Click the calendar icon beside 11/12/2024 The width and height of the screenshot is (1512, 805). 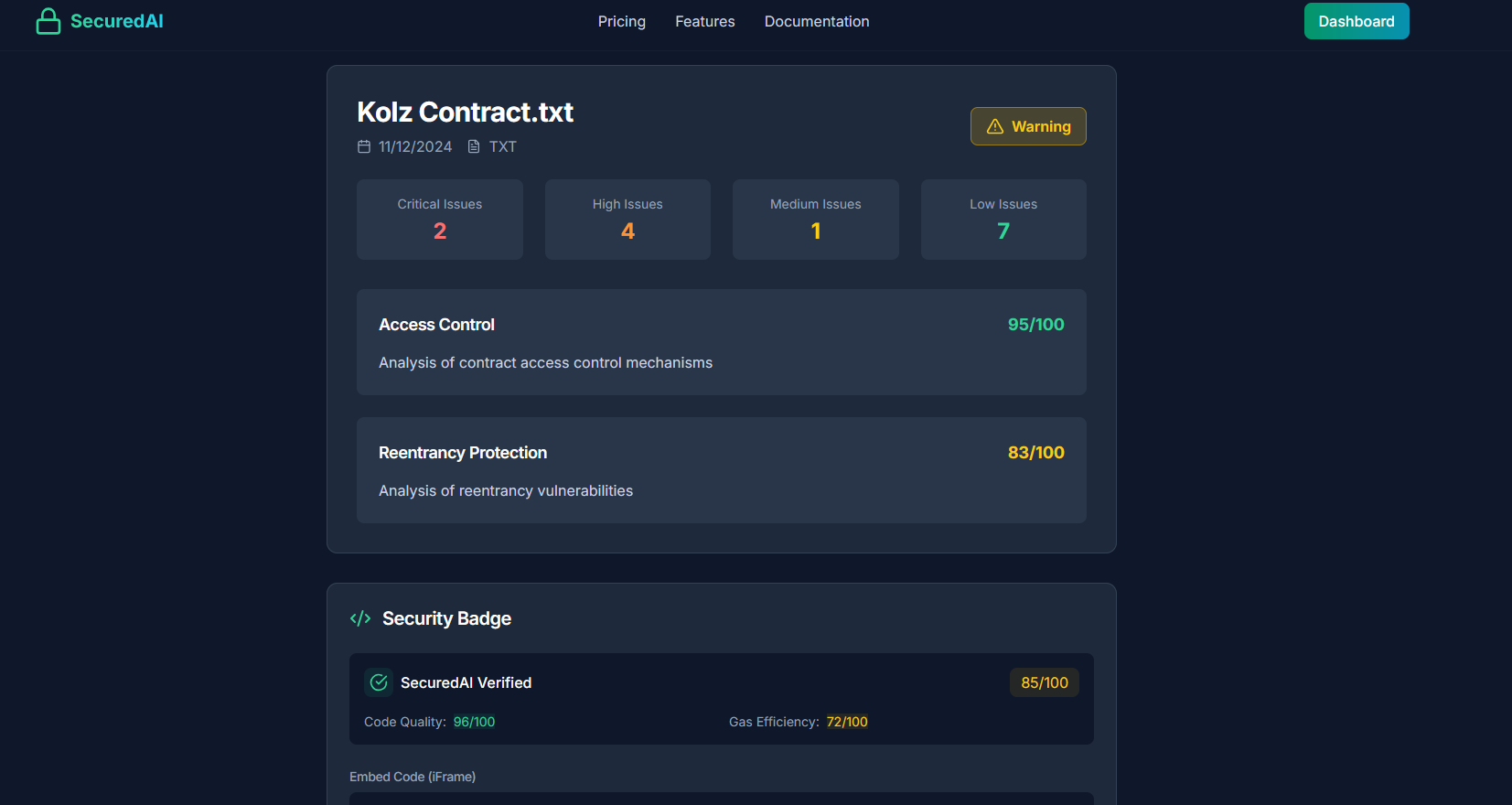364,146
